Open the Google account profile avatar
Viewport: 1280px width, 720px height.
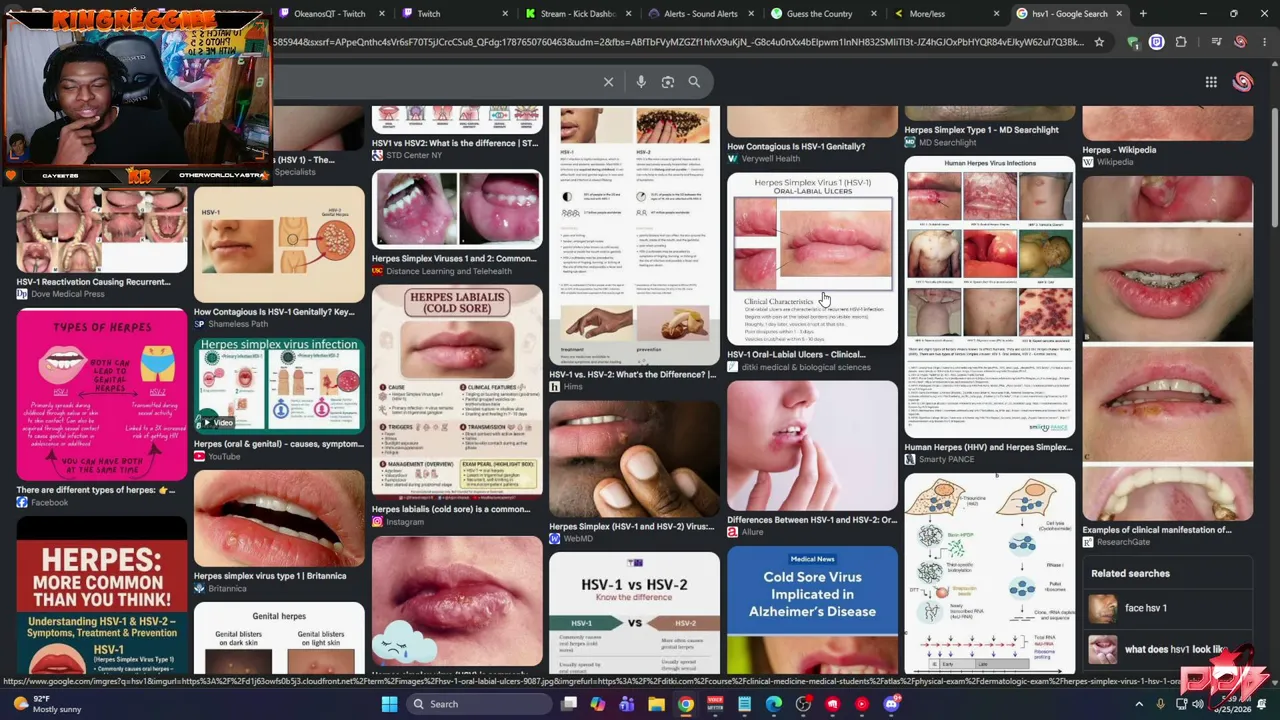tap(1242, 82)
